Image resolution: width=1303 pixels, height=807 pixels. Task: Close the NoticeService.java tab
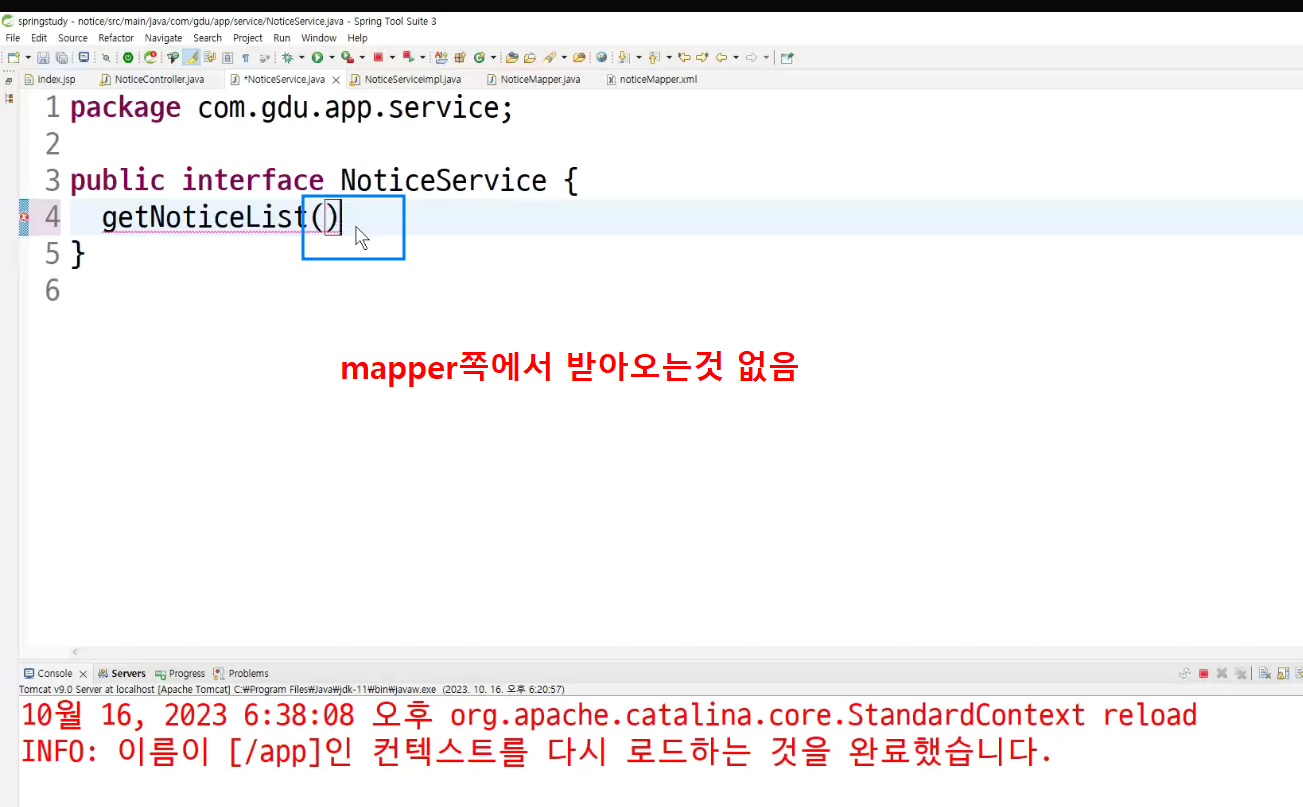click(337, 80)
